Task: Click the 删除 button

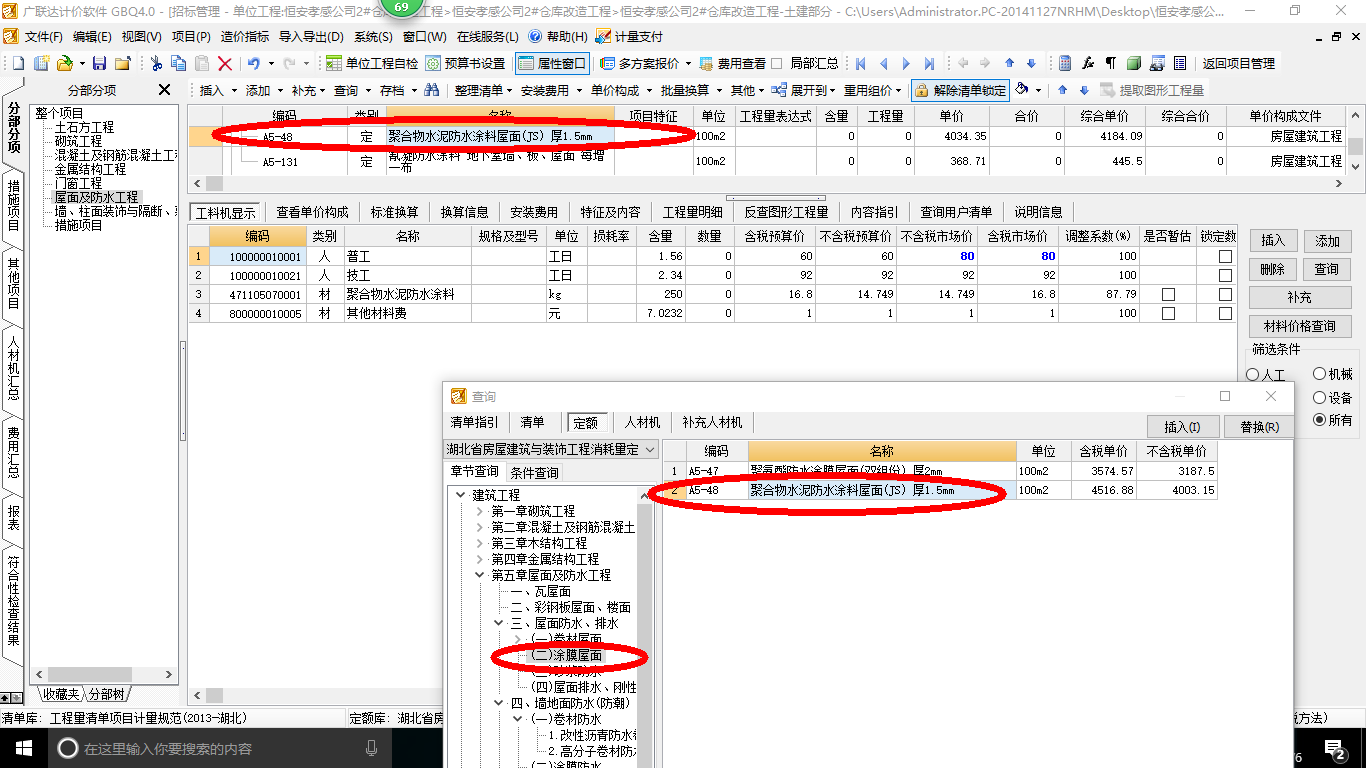Action: (1272, 270)
